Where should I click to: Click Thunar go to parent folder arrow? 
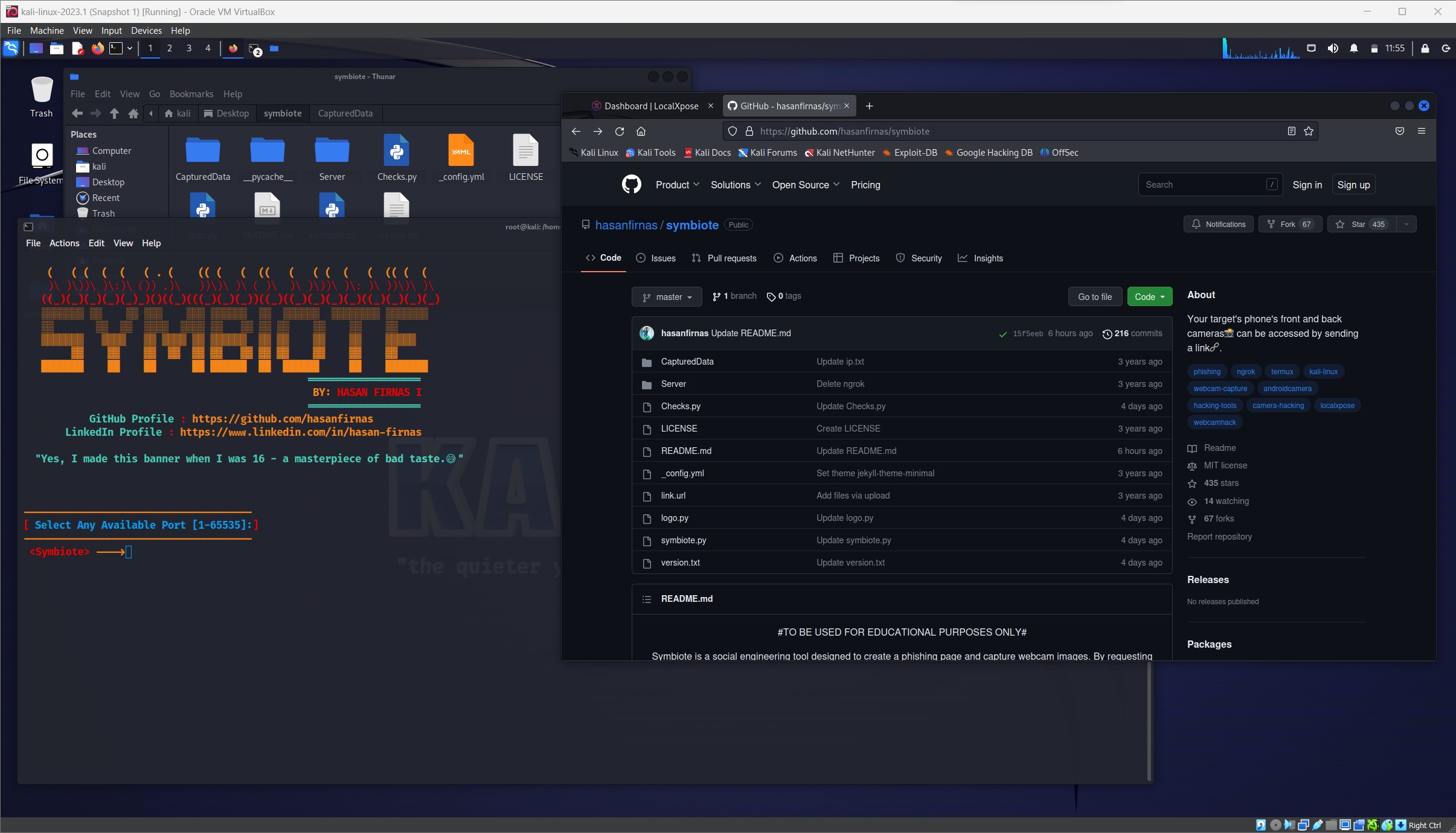[114, 113]
